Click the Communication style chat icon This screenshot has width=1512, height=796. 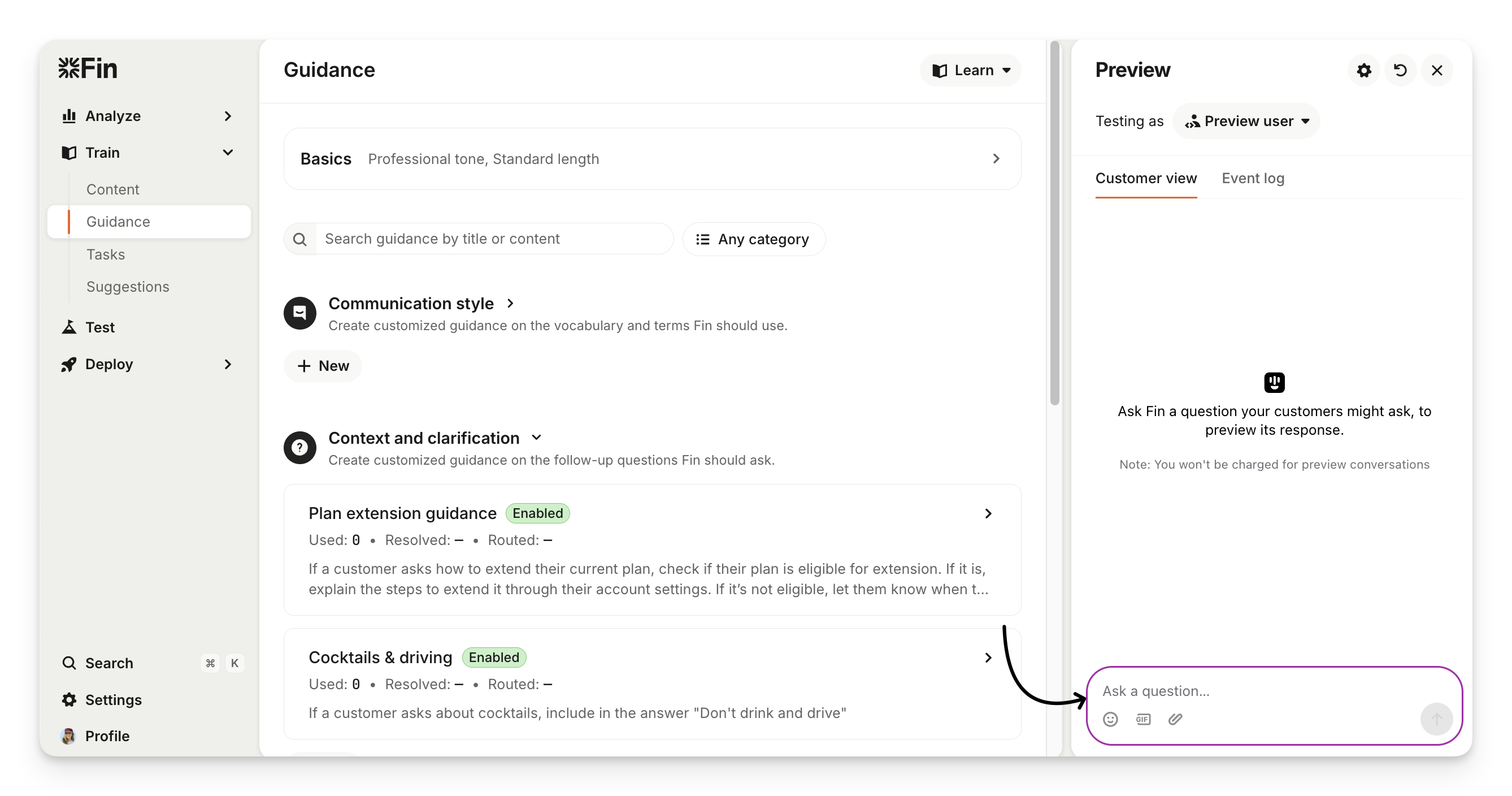[x=300, y=313]
